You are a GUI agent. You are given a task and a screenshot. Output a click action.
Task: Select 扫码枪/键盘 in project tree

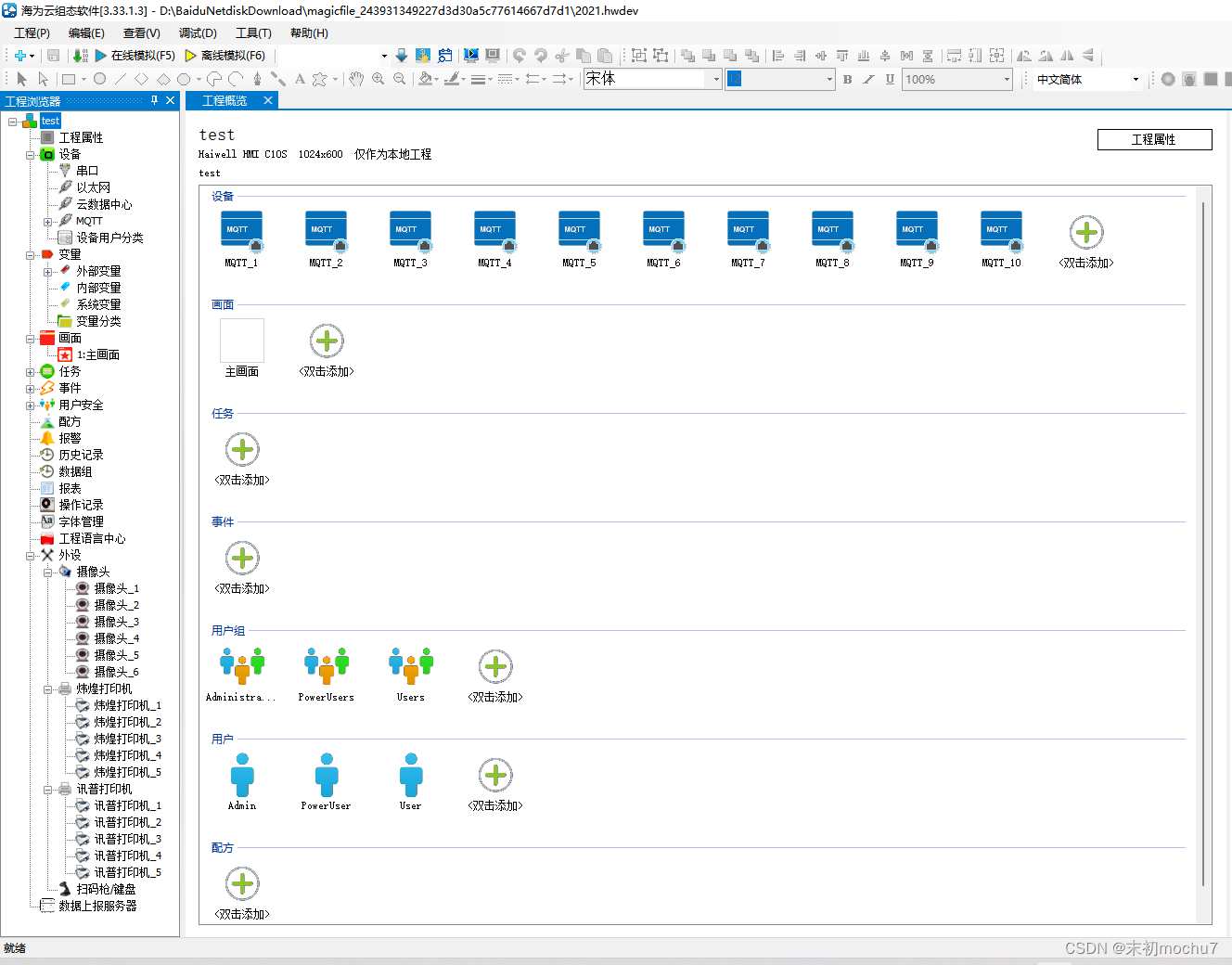click(x=107, y=889)
